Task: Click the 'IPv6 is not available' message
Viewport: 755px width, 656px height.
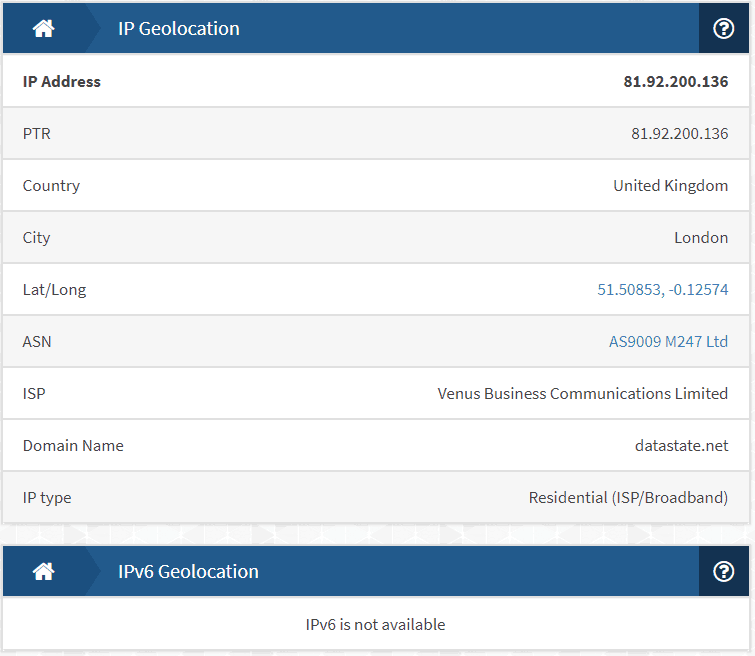Action: tap(376, 624)
